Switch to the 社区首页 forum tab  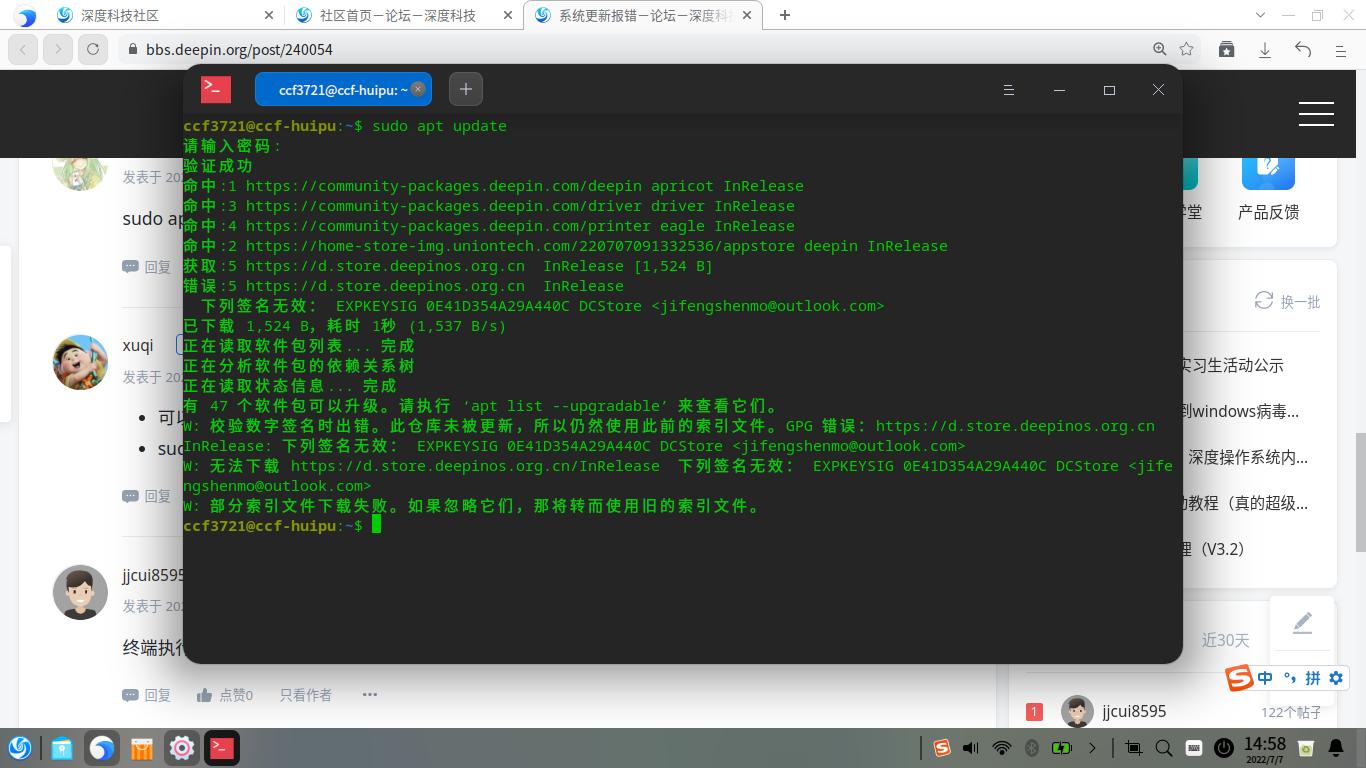[395, 15]
